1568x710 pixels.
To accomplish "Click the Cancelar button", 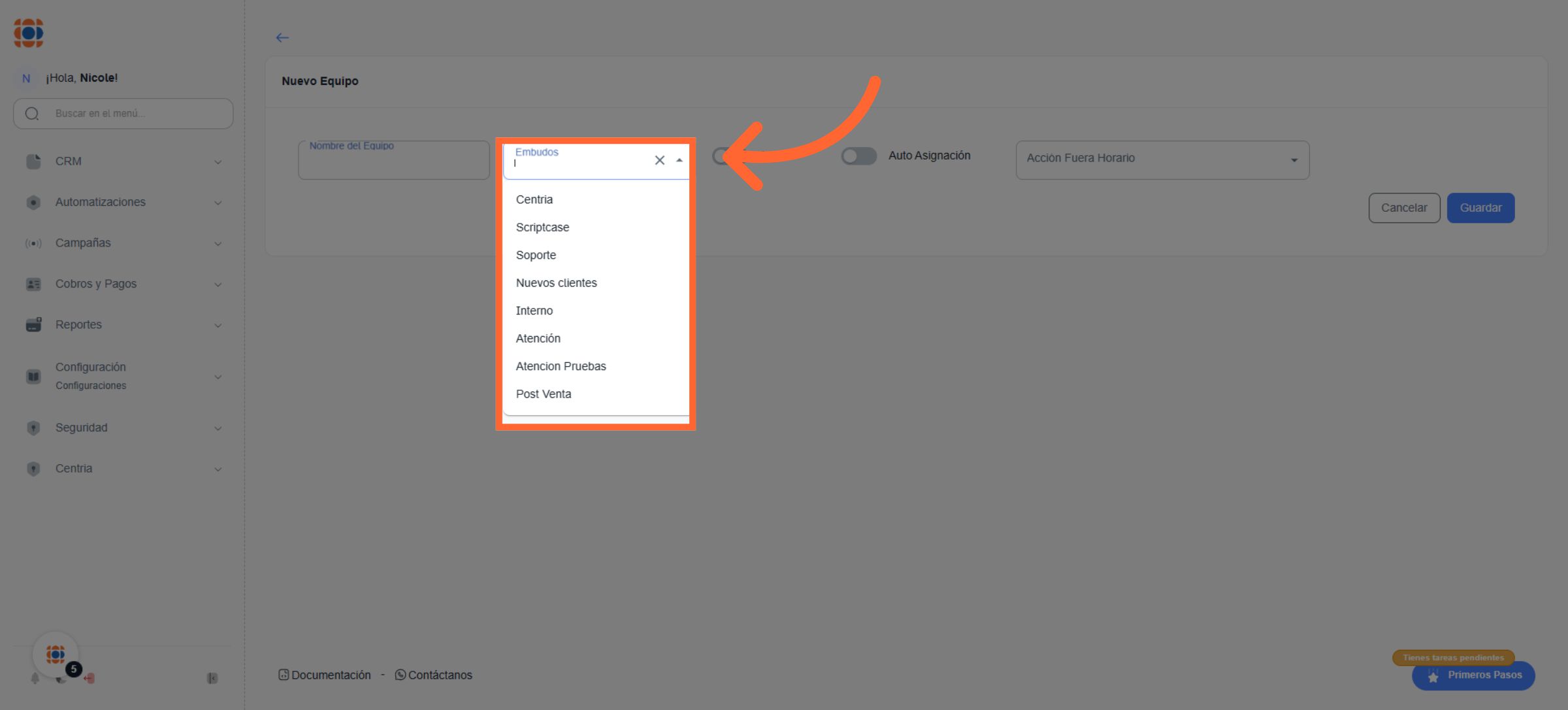I will coord(1403,208).
